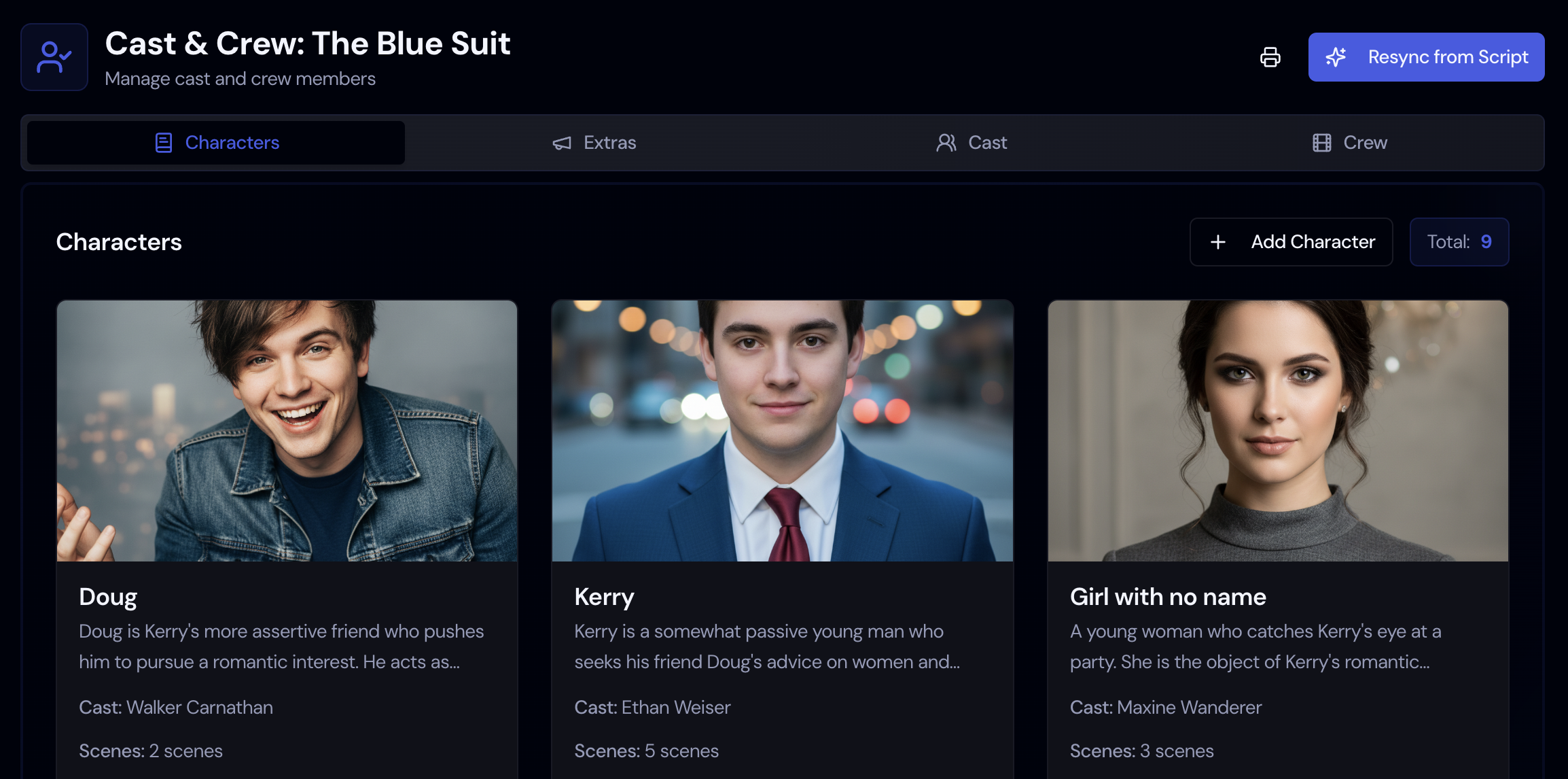Screen dimensions: 1568x779
Task: Click the film strip icon beside Crew
Action: click(x=1321, y=143)
